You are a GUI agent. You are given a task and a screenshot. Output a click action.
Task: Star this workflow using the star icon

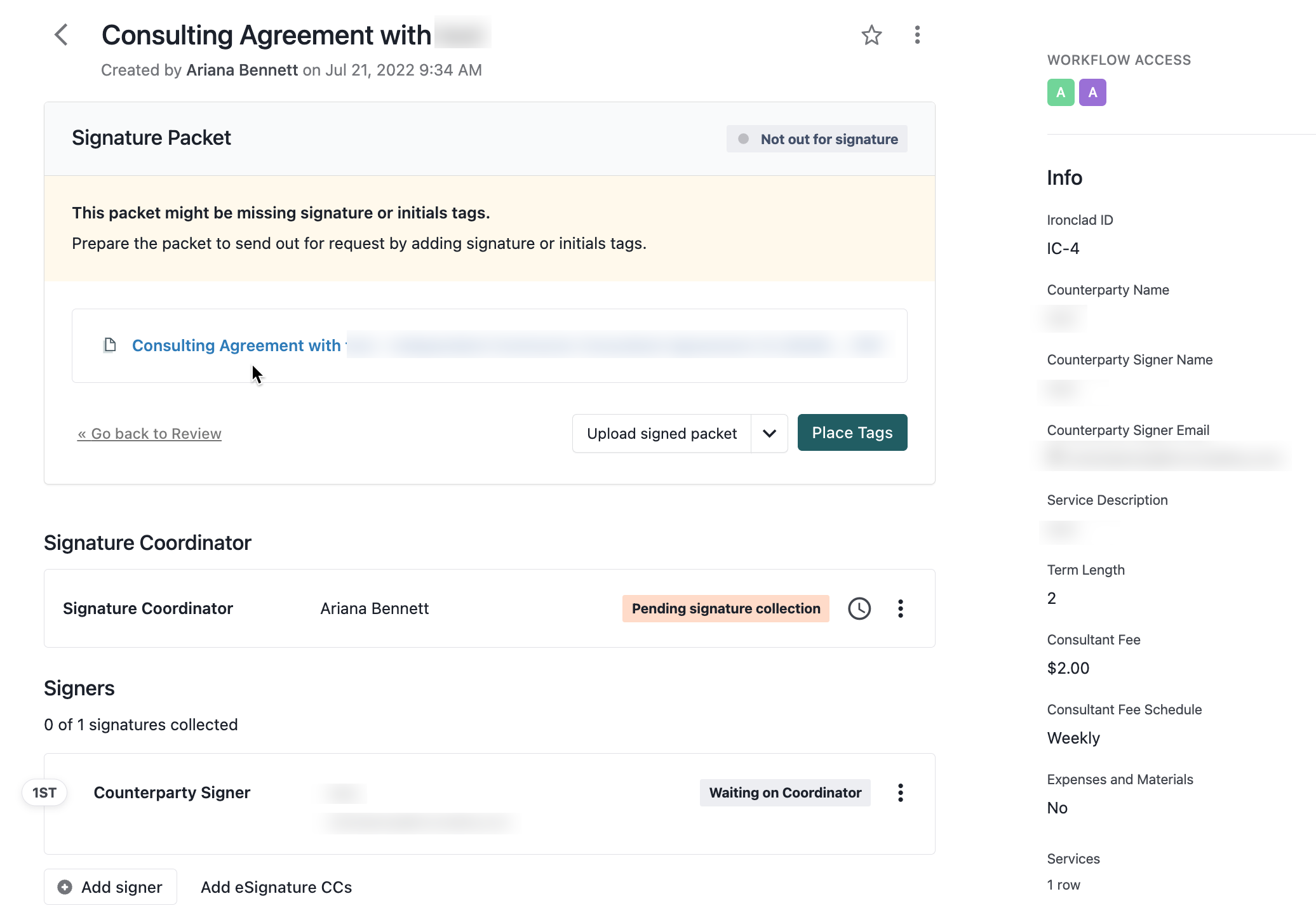(x=871, y=35)
